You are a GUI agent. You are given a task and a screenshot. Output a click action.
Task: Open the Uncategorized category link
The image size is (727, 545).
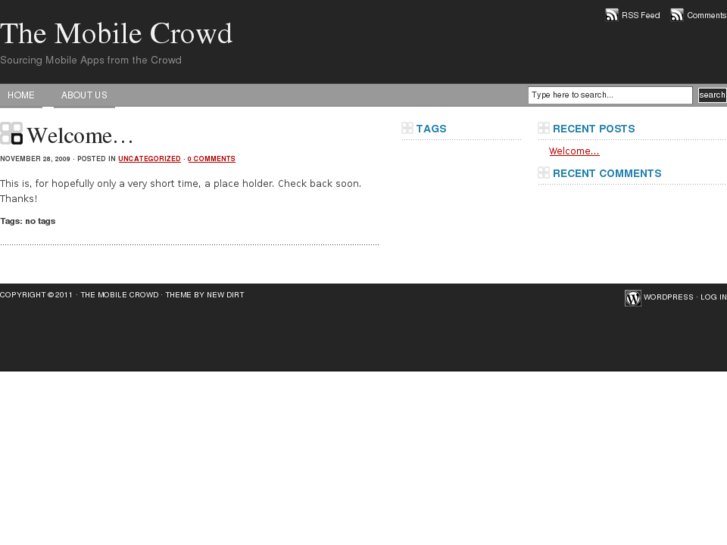tap(149, 159)
